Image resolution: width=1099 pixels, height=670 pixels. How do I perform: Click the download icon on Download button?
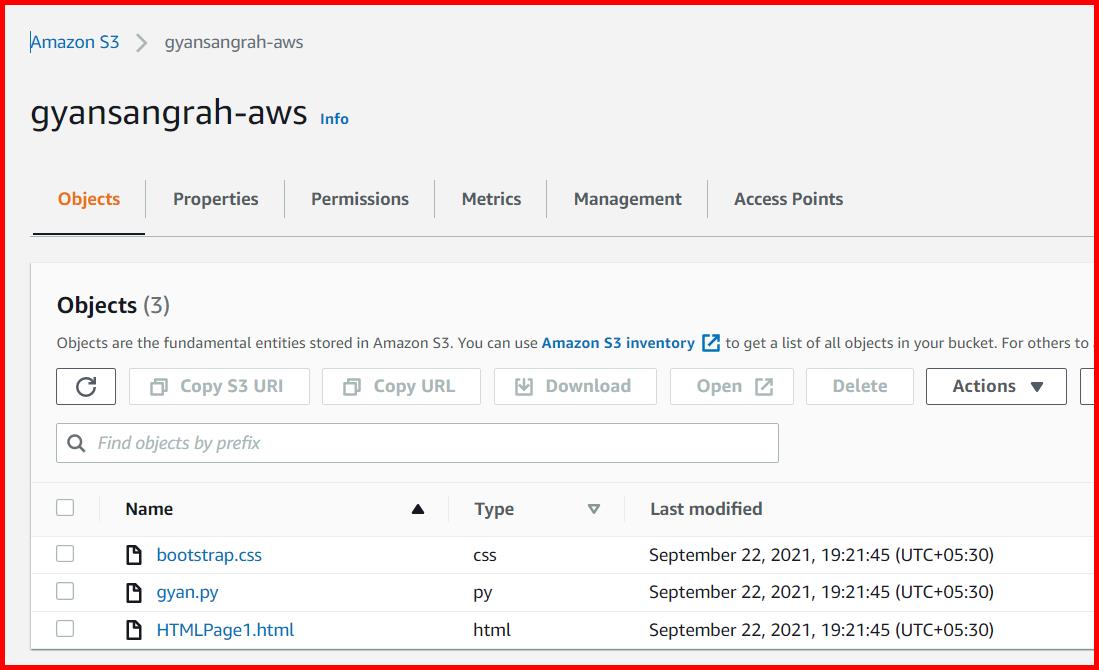[524, 386]
